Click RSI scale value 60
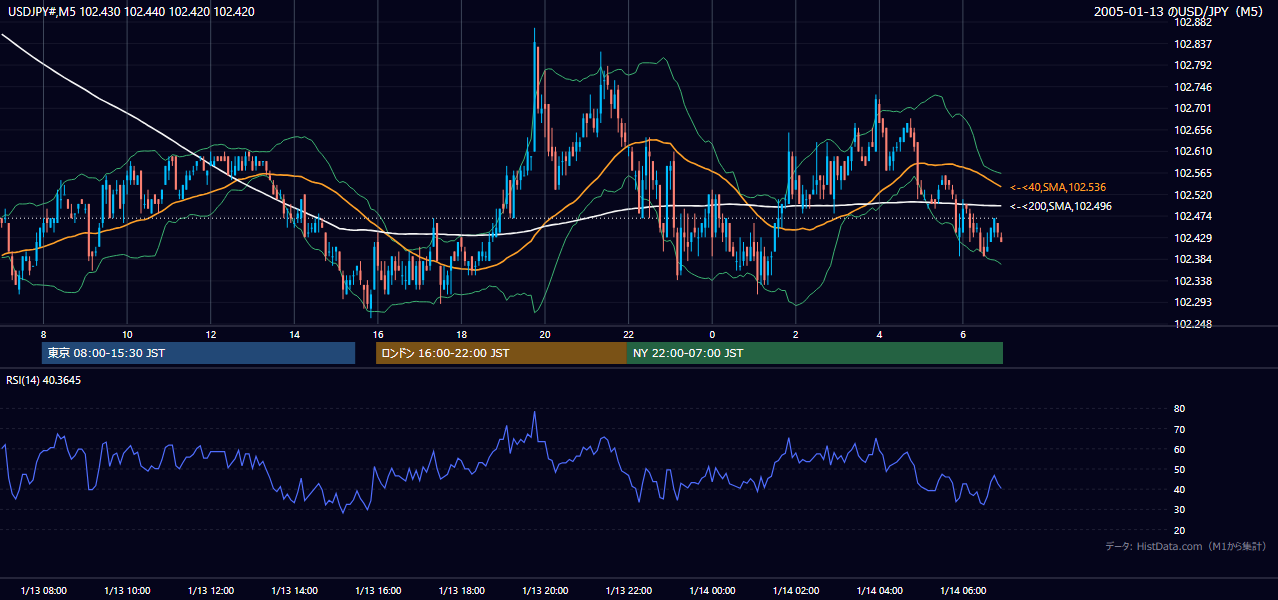The width and height of the screenshot is (1278, 600). coord(1179,449)
